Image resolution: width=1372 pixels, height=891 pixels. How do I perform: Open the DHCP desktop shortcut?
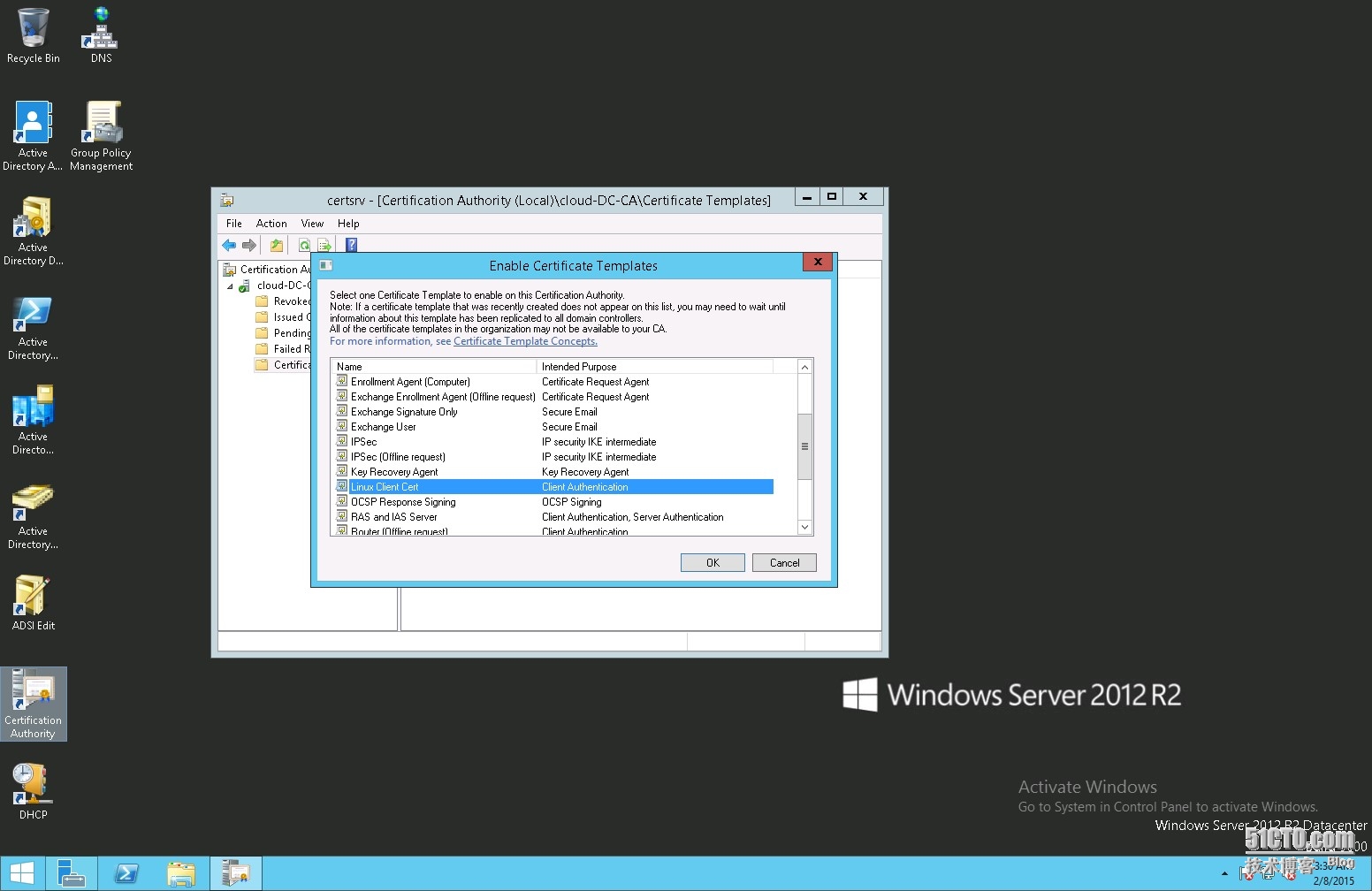(x=33, y=791)
